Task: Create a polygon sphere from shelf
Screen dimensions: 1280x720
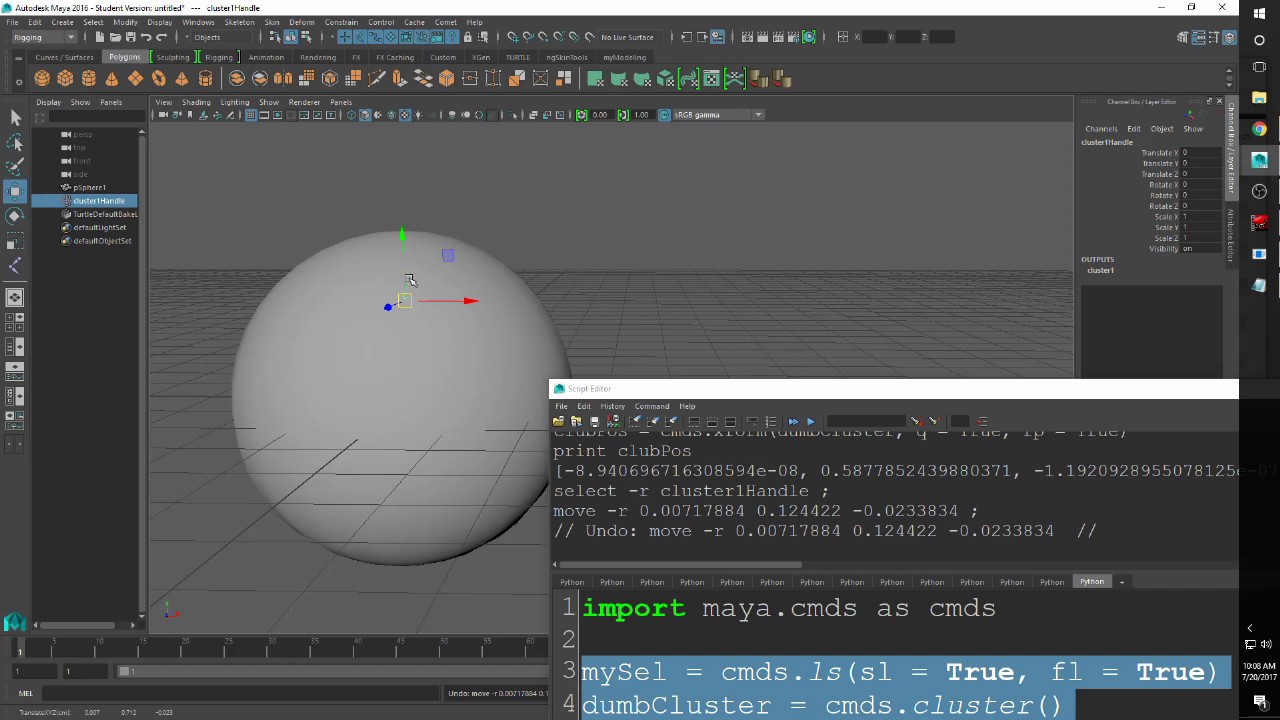Action: (x=42, y=79)
